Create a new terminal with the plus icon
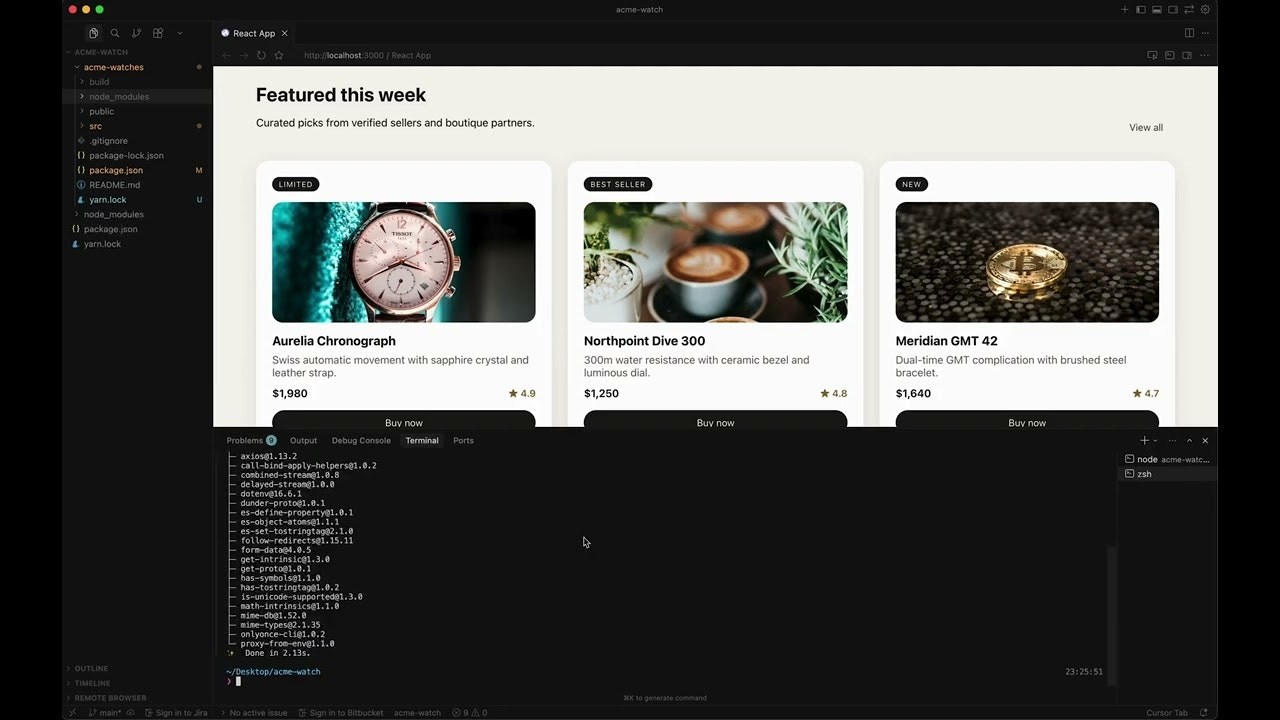Viewport: 1280px width, 720px height. pos(1144,441)
